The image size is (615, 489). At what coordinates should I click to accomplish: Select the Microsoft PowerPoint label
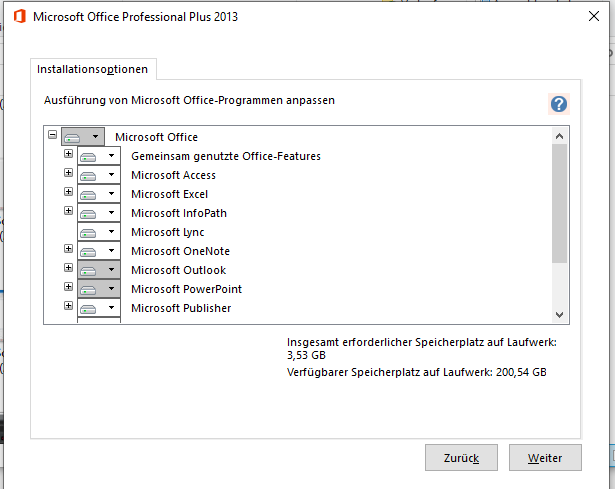[x=186, y=289]
